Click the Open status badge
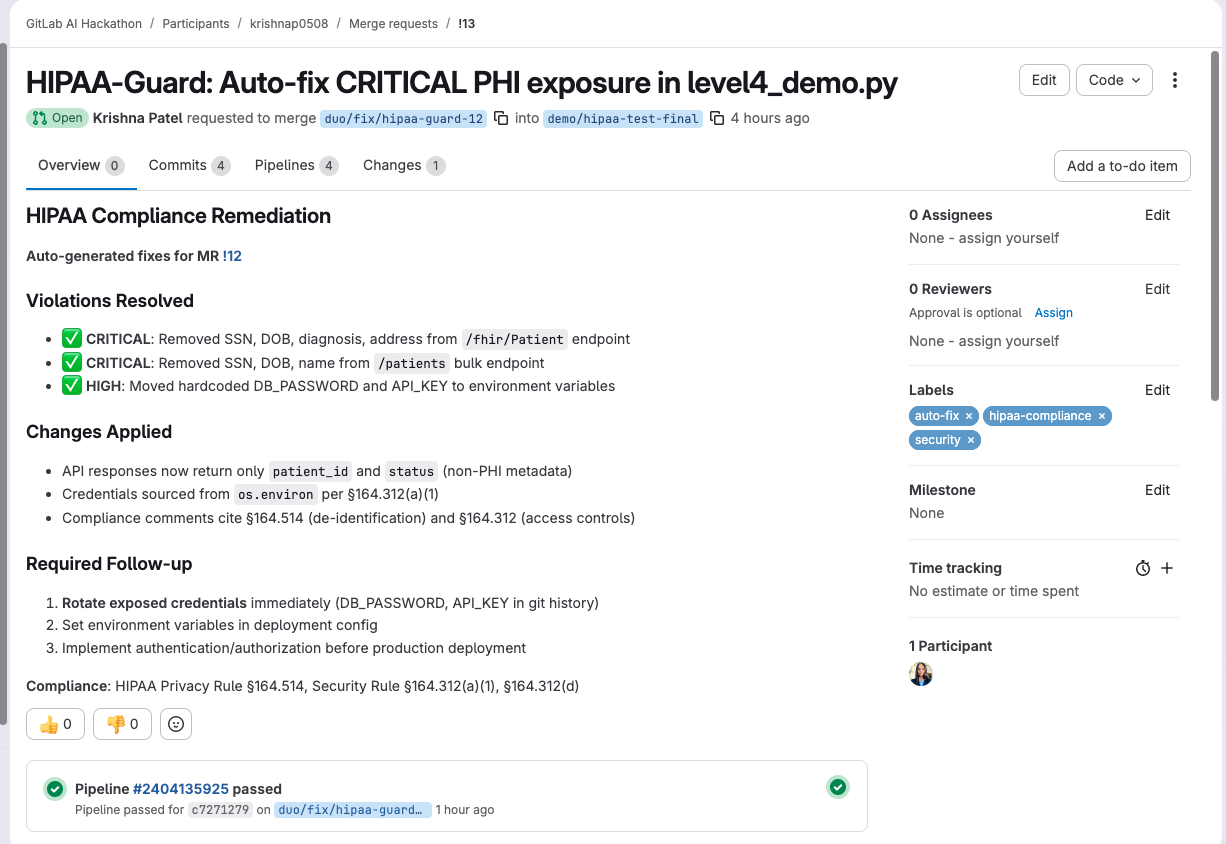 tap(57, 118)
